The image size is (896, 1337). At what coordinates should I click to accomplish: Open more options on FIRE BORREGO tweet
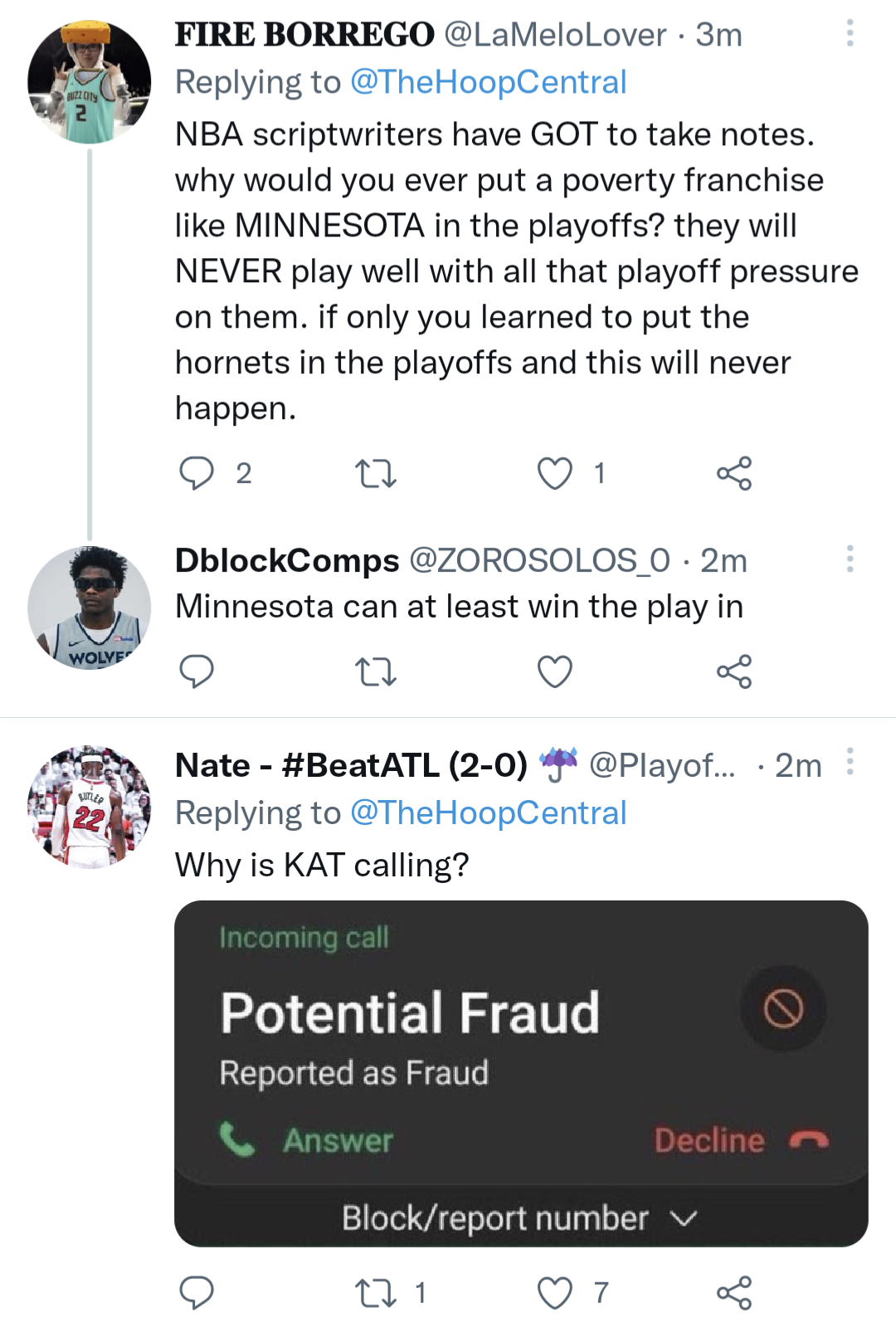pos(850,33)
